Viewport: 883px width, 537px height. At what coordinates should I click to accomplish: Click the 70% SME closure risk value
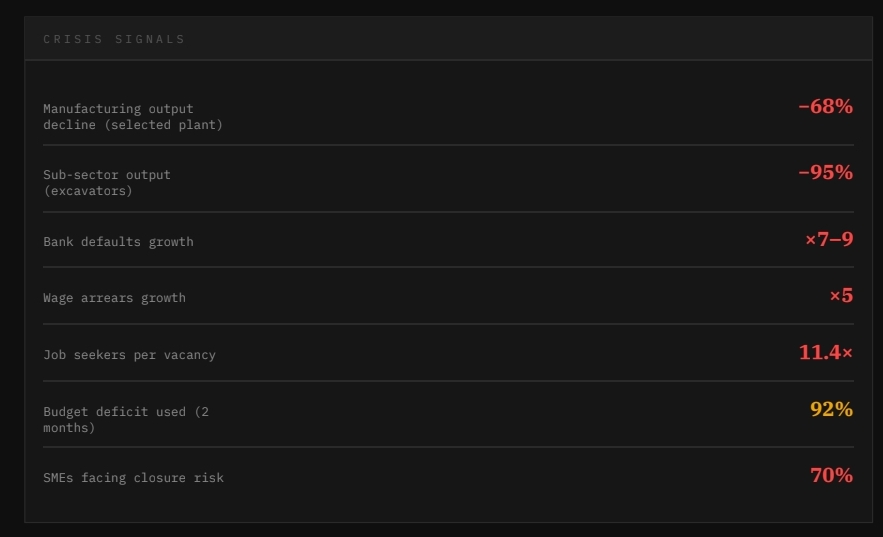(831, 476)
